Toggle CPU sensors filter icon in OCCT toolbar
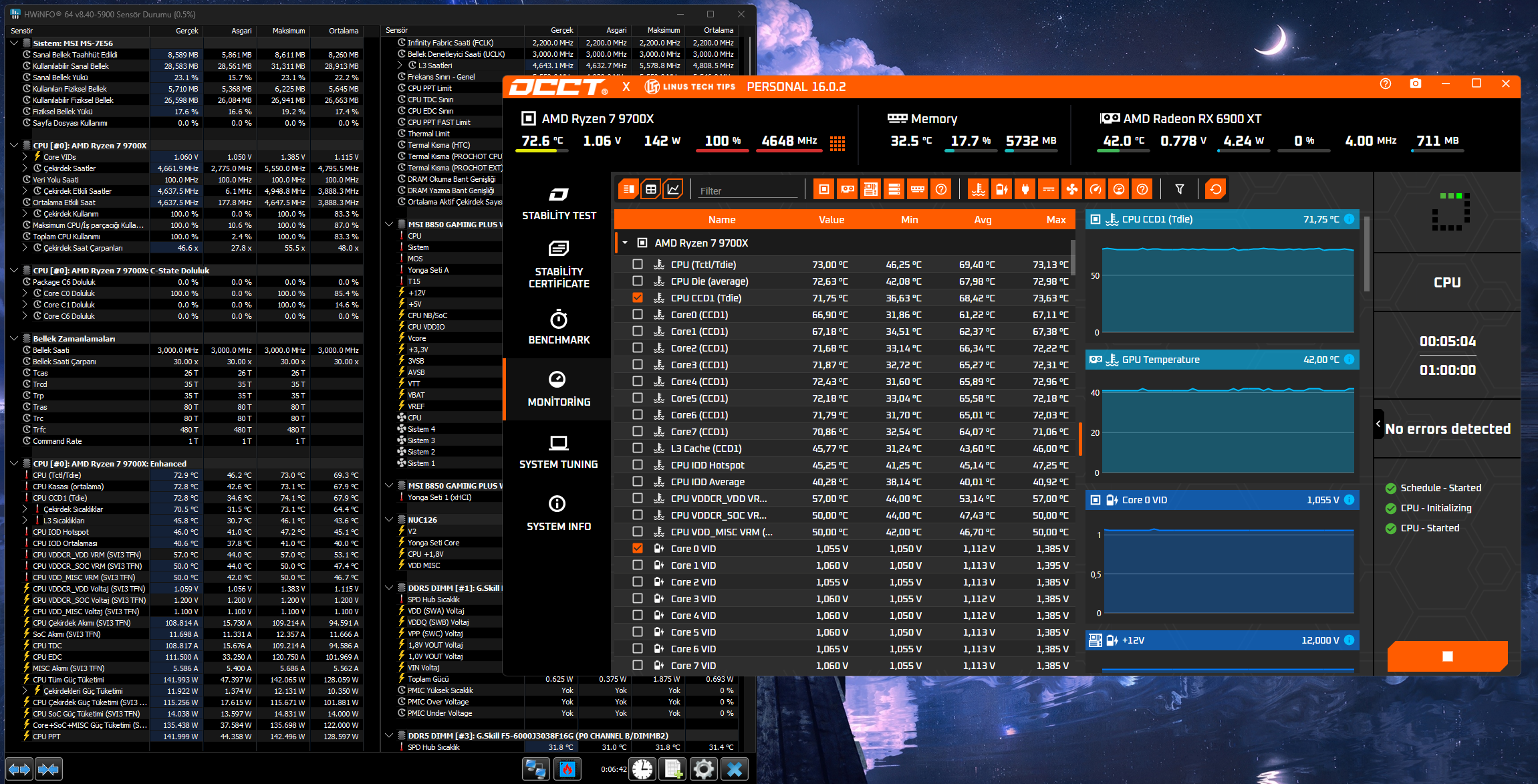 (x=823, y=189)
